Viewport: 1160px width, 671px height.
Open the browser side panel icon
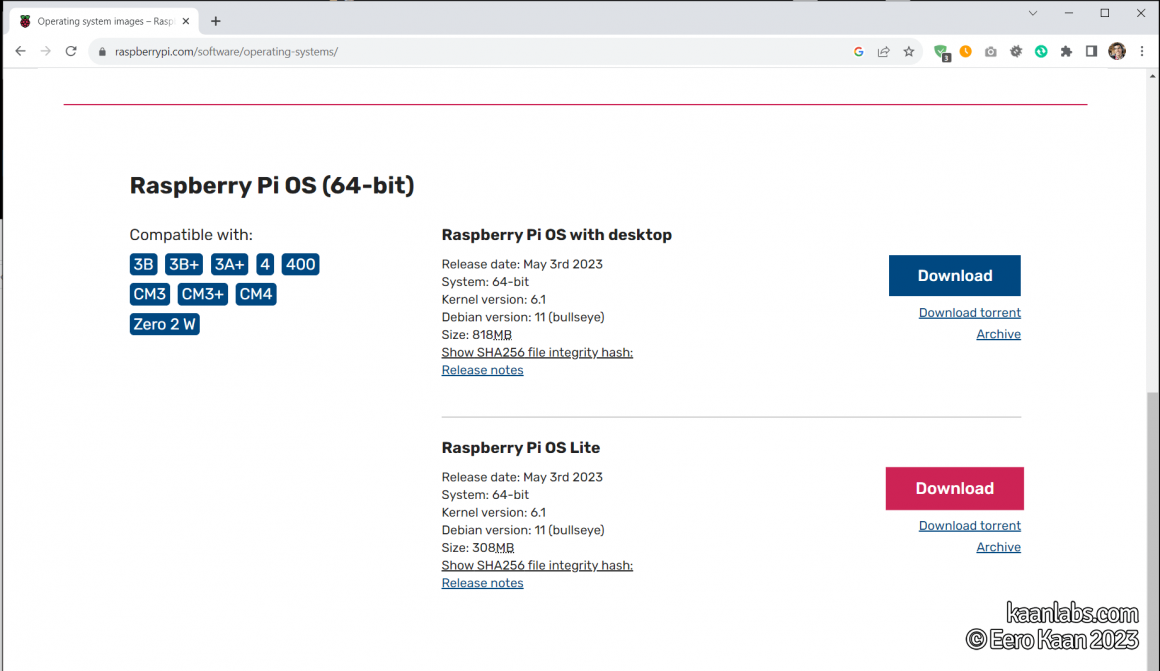tap(1091, 51)
